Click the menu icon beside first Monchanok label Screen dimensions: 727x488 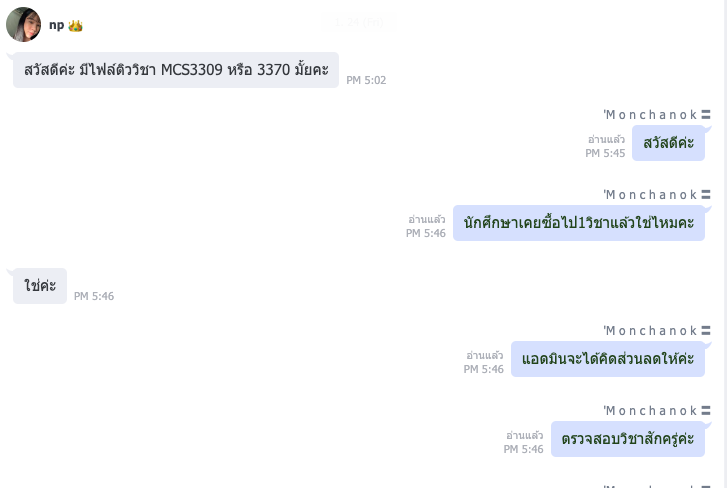(706, 114)
